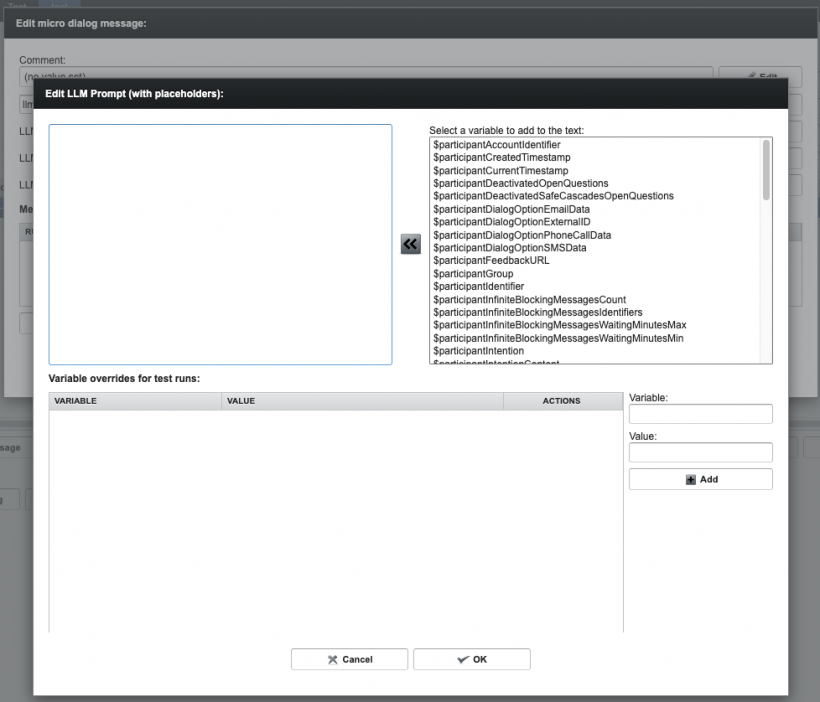Select $participantInfiniteBlockingMessagesWaitingMinutesMax variable
The width and height of the screenshot is (820, 702).
point(560,325)
